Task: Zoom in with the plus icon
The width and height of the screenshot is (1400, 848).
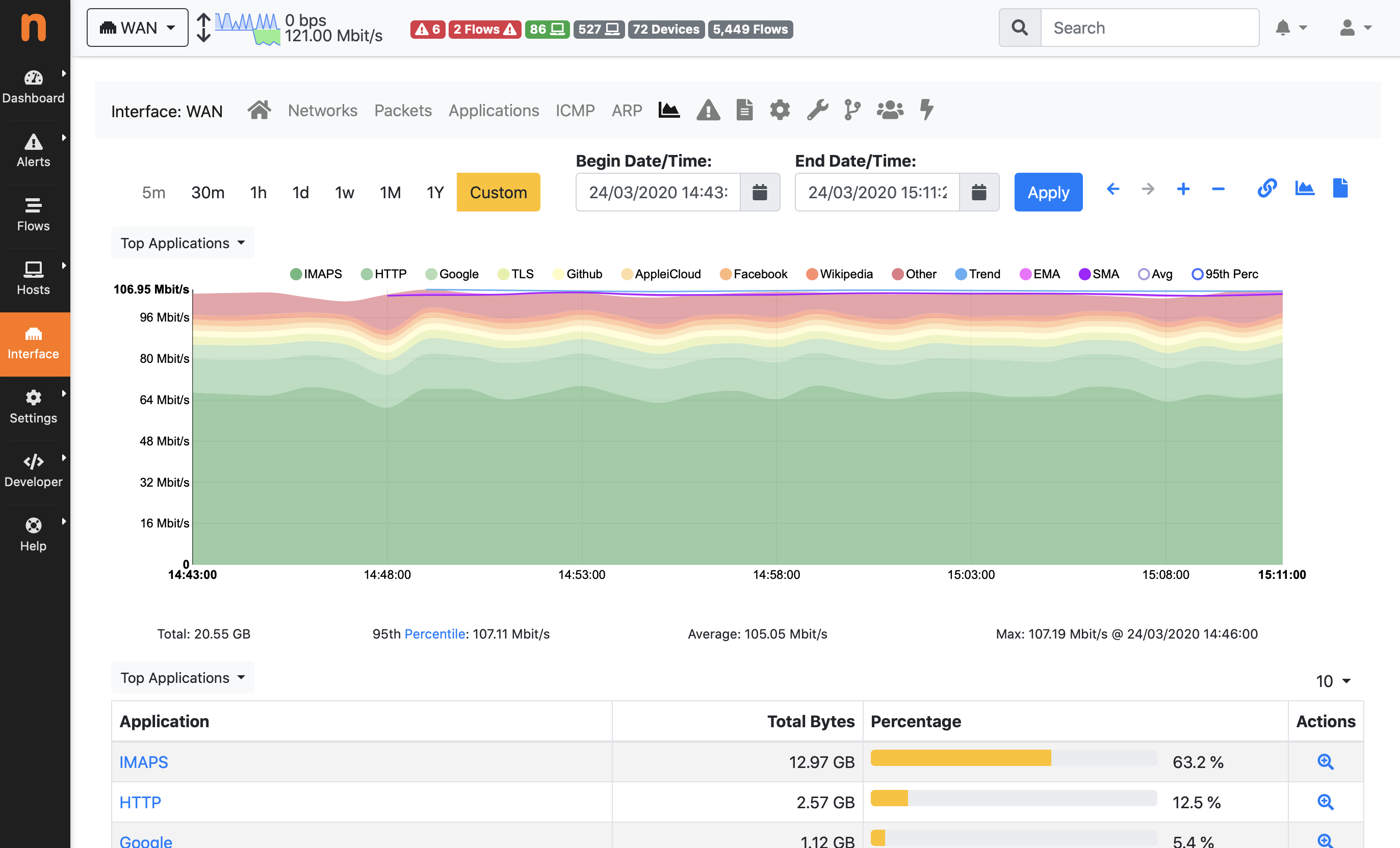Action: (1183, 189)
